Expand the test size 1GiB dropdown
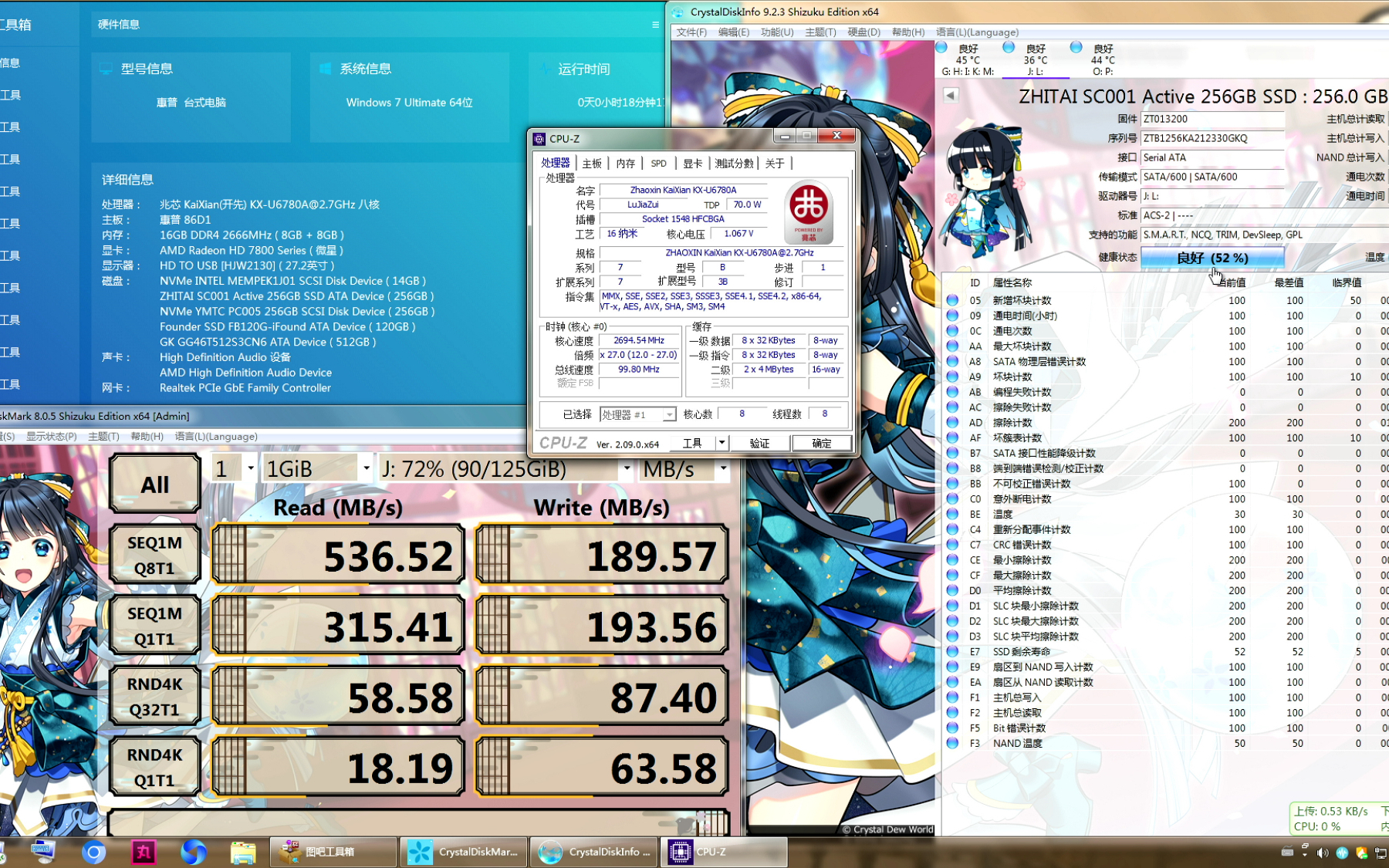The image size is (1389, 868). click(366, 468)
